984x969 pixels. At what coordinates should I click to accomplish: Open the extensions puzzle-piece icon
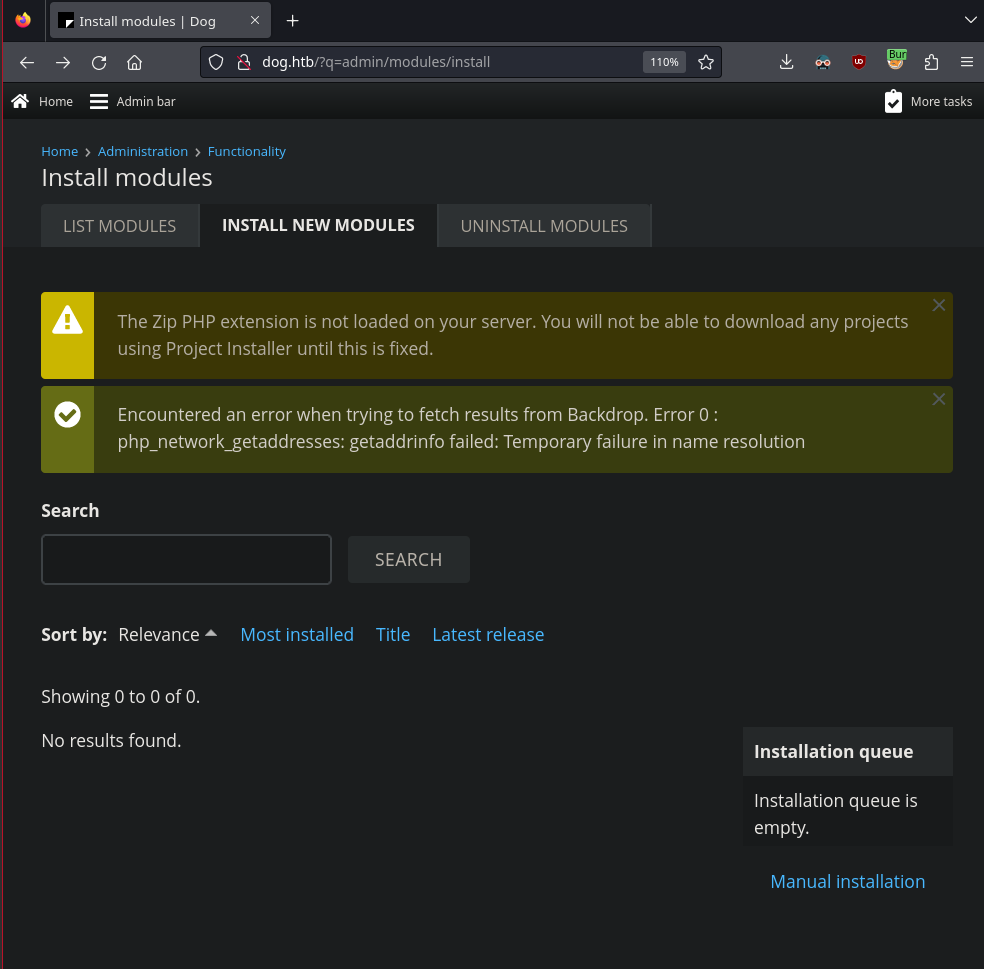[931, 62]
